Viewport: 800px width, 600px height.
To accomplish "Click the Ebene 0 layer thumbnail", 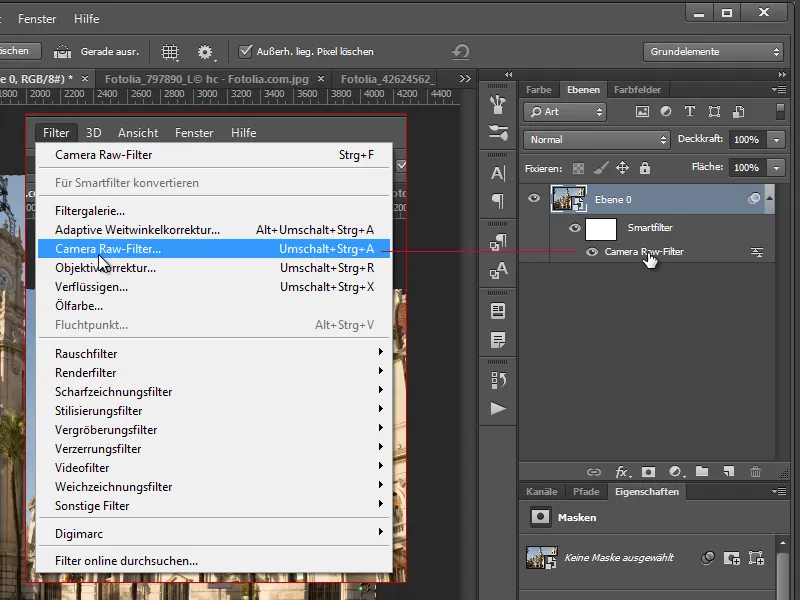I will 568,199.
